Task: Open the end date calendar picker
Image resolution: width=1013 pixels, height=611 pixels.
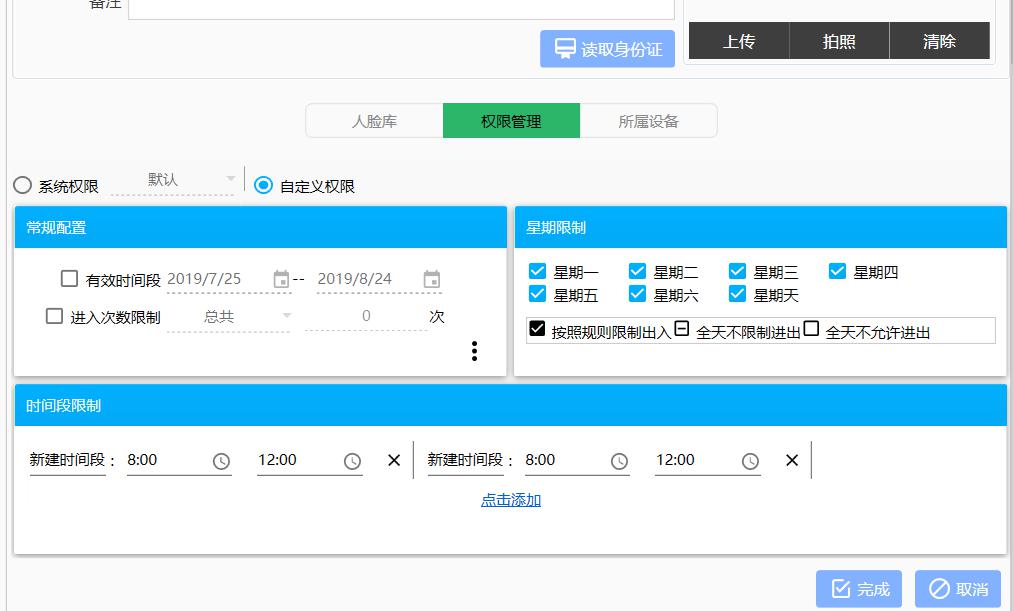Action: [x=432, y=279]
